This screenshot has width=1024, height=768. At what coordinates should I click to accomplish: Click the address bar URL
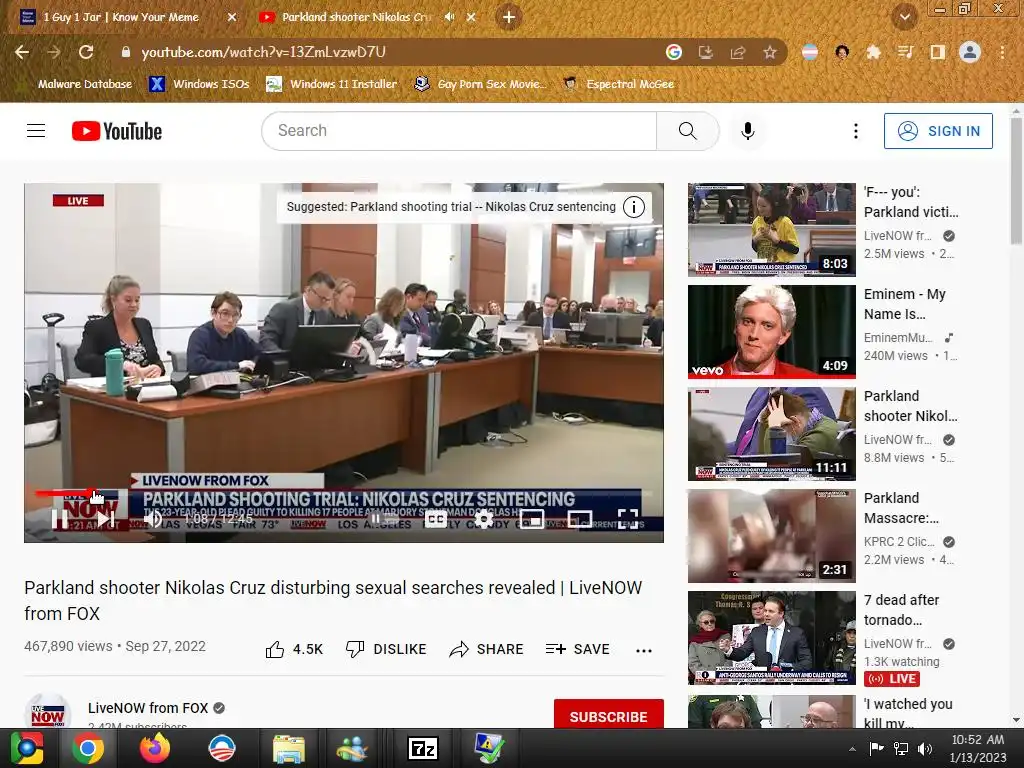[x=263, y=52]
